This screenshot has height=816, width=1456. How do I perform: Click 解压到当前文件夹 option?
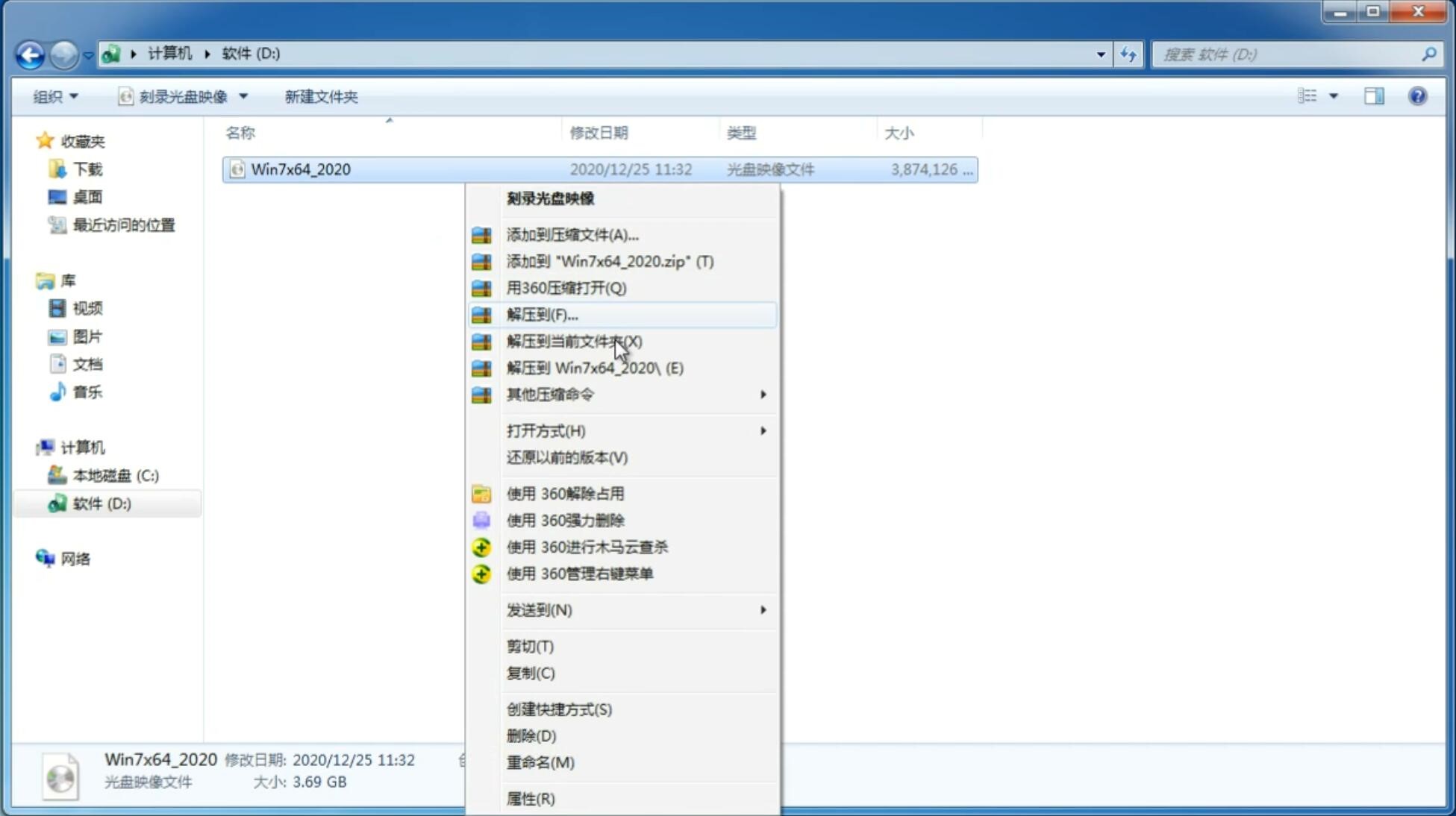coord(574,341)
